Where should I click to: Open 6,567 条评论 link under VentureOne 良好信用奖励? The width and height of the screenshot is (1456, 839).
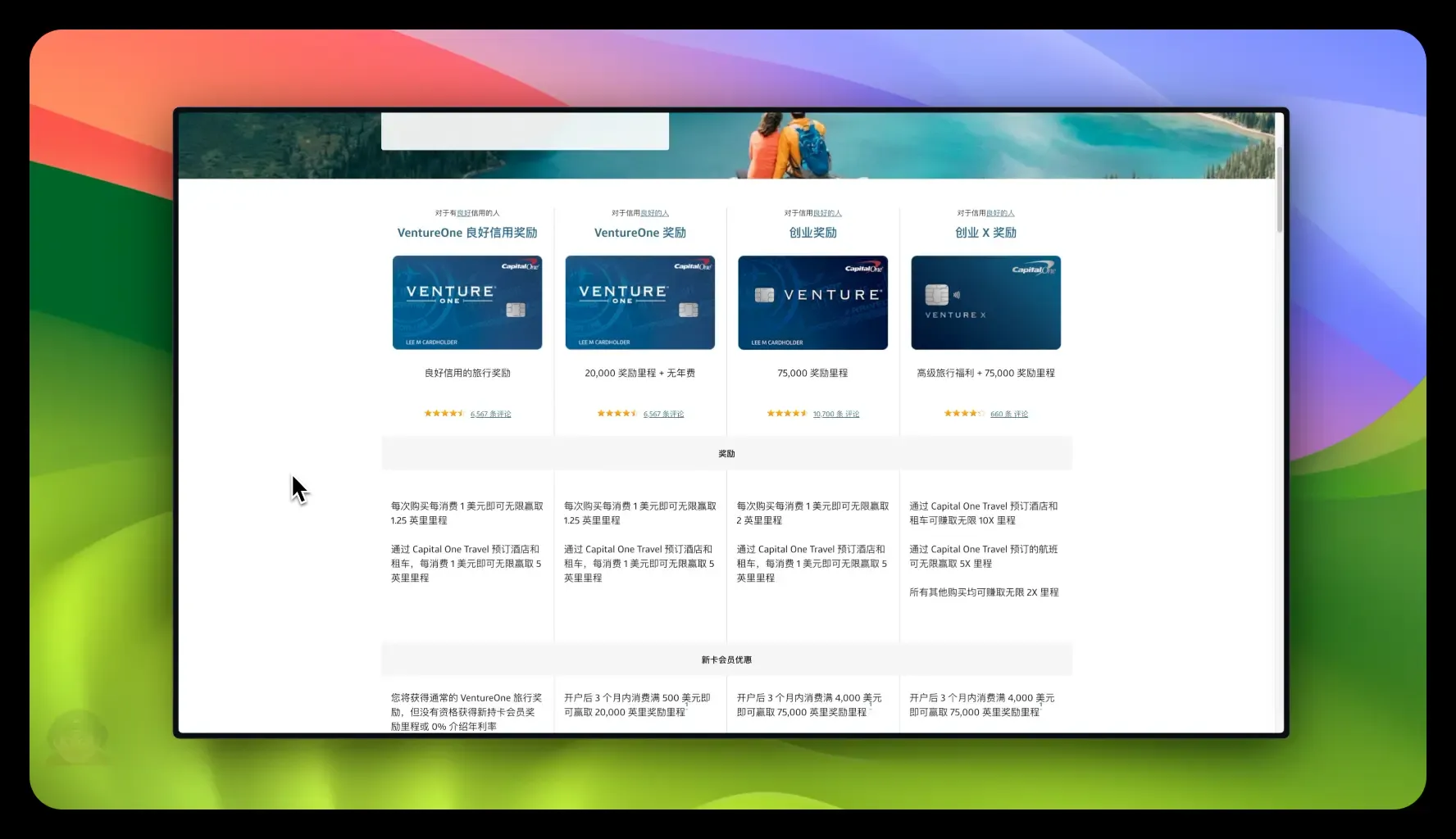click(490, 414)
